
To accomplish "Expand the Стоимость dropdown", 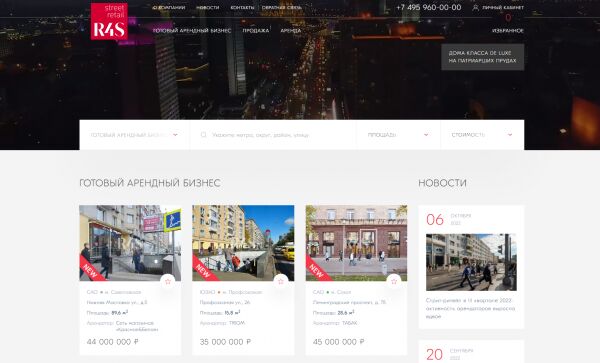I will [x=482, y=135].
